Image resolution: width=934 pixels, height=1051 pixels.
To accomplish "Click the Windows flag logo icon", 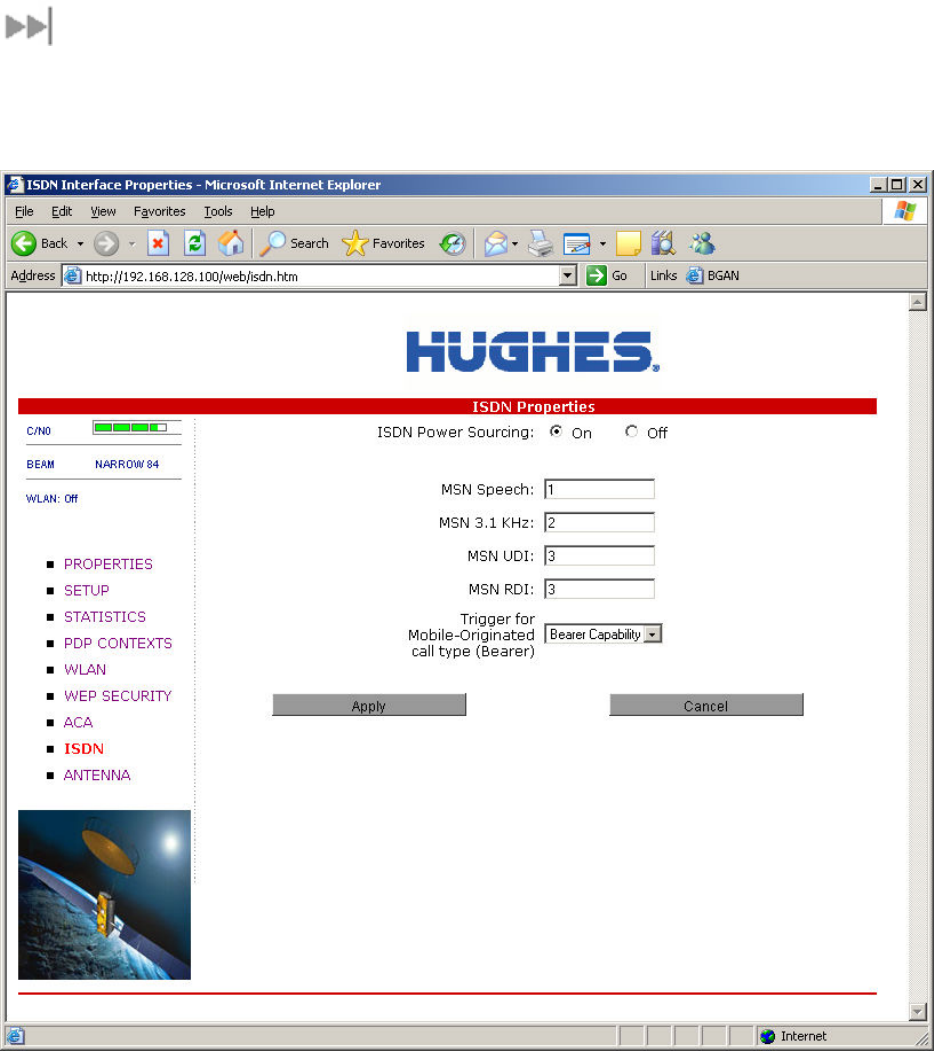I will click(905, 211).
